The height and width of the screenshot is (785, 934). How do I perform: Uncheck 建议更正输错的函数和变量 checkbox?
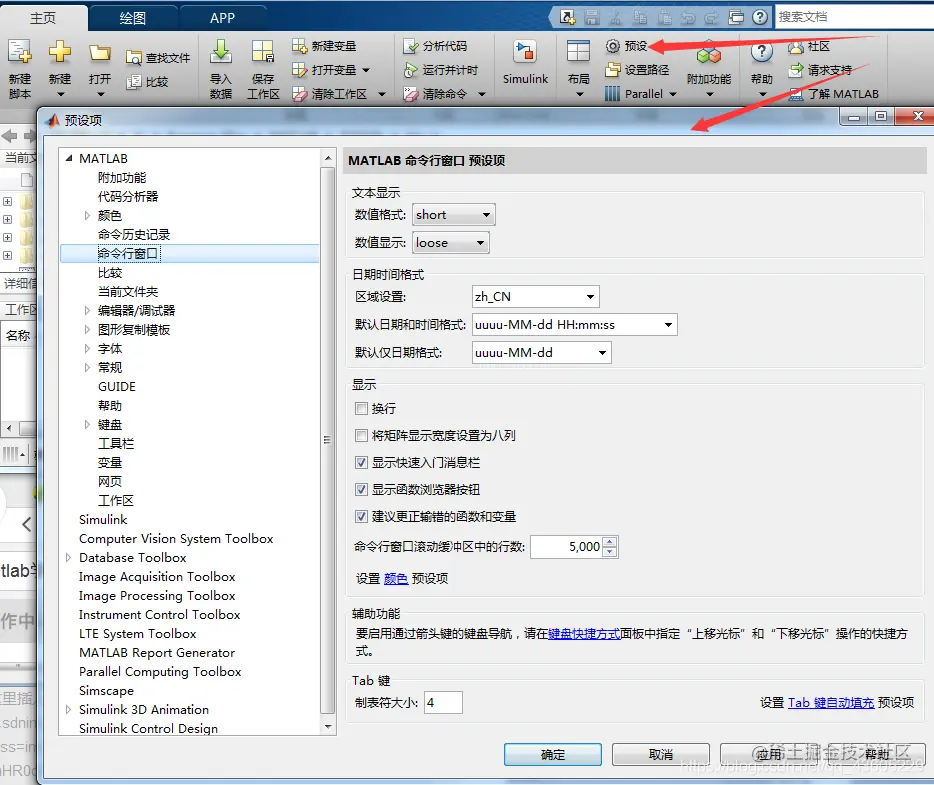(361, 516)
